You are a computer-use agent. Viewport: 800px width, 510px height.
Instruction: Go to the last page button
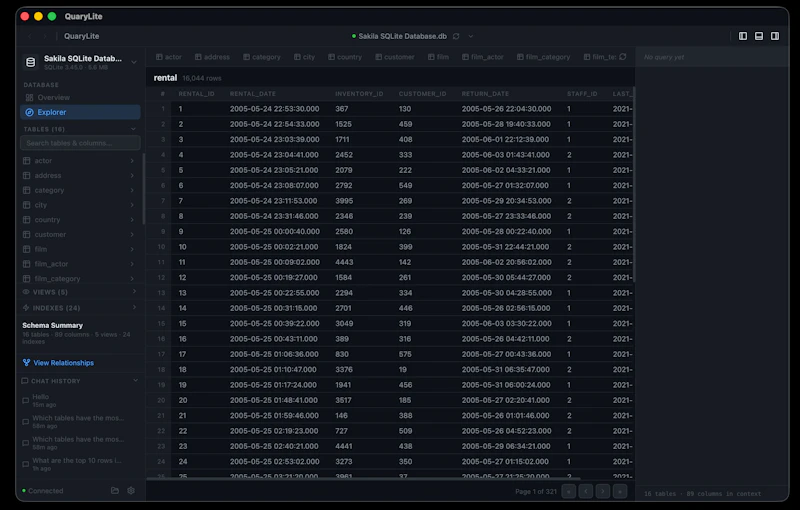pyautogui.click(x=620, y=491)
